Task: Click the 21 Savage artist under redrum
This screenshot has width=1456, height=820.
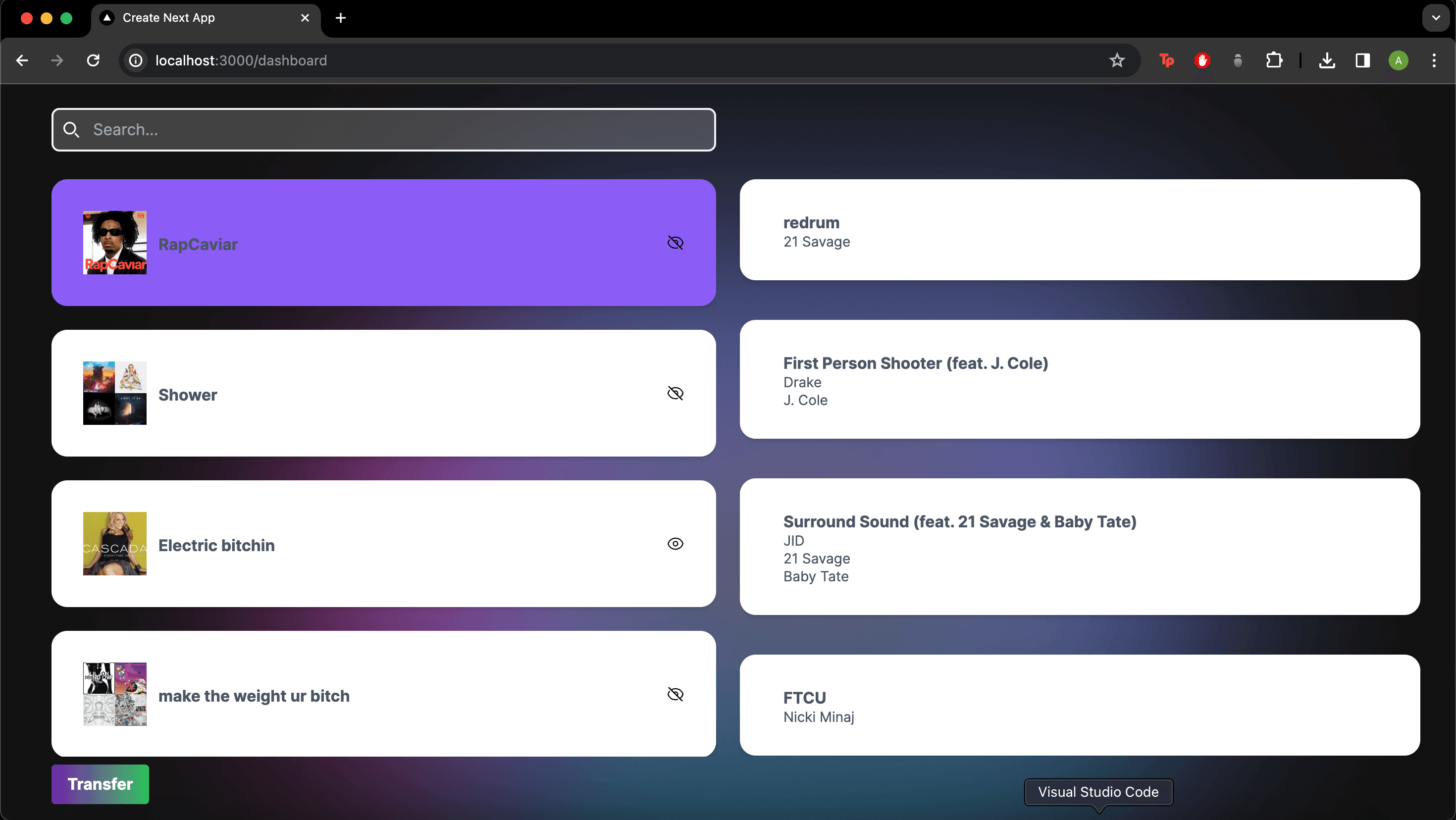Action: click(x=817, y=242)
